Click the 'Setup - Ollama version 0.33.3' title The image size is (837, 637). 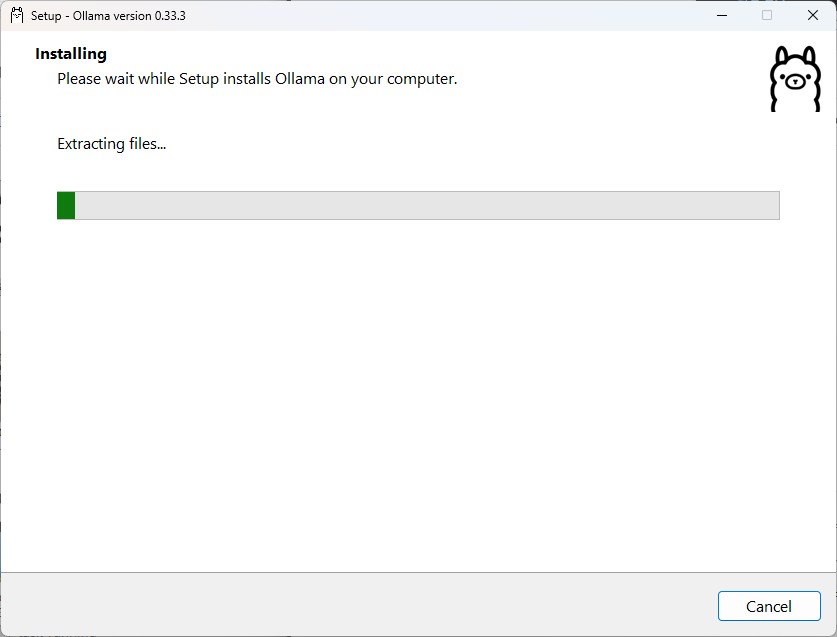(x=108, y=16)
